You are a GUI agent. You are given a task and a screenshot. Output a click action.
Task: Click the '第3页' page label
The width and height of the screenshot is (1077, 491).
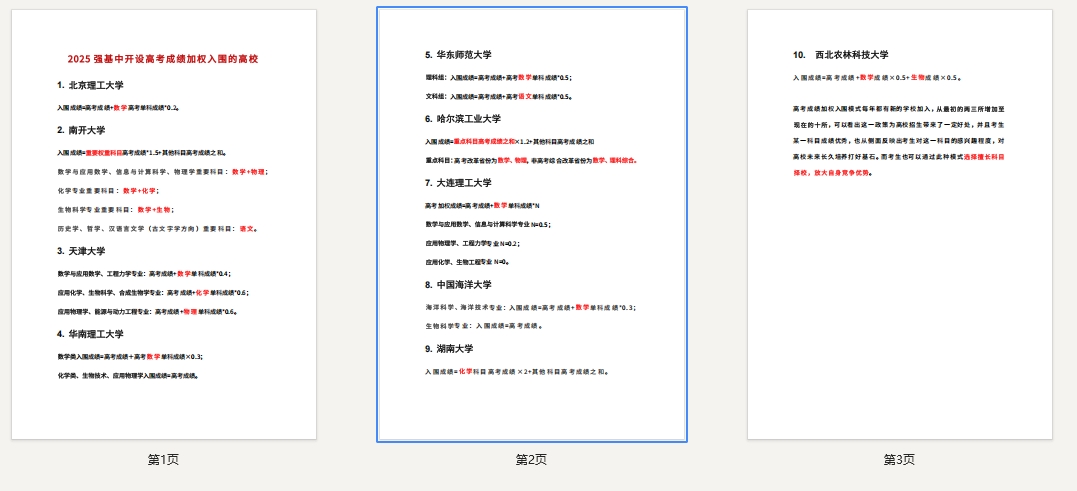pos(899,459)
